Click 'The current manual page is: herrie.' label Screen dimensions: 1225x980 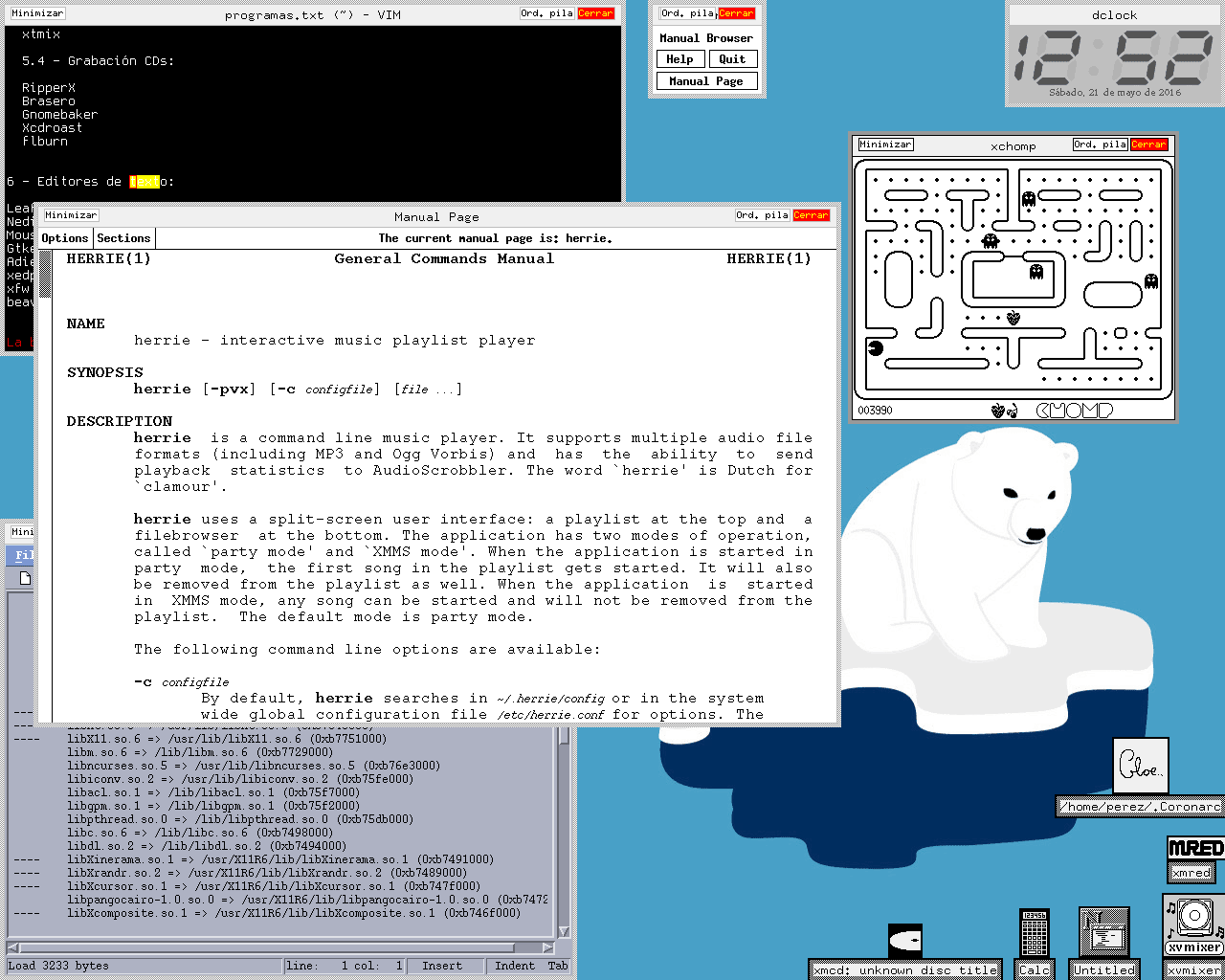pyautogui.click(x=495, y=238)
